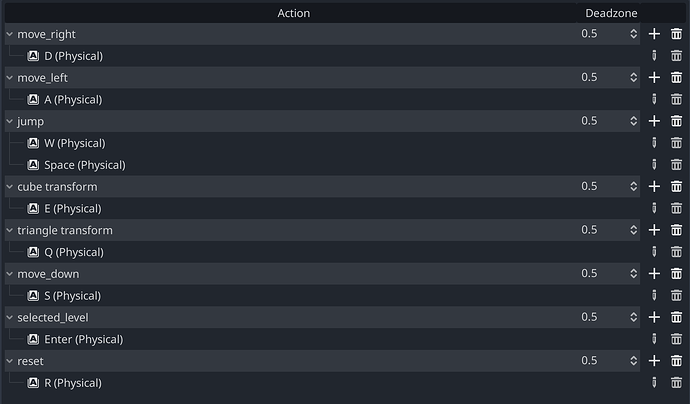Screen dimensions: 690x404
Task: Edit the D (Physical) key event
Action: [654, 56]
